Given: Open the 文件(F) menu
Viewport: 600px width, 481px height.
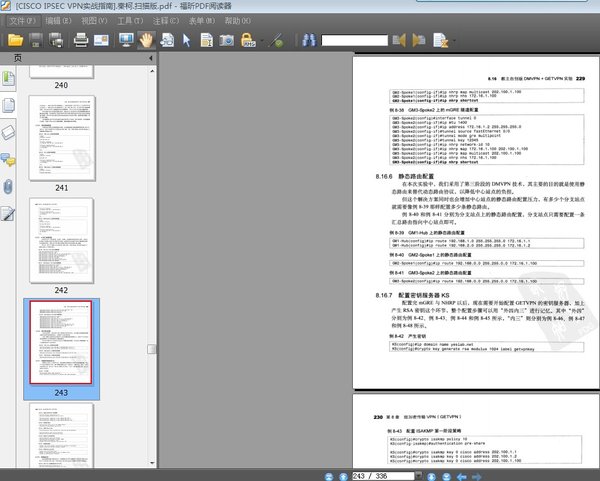Looking at the screenshot, I should click(23, 21).
